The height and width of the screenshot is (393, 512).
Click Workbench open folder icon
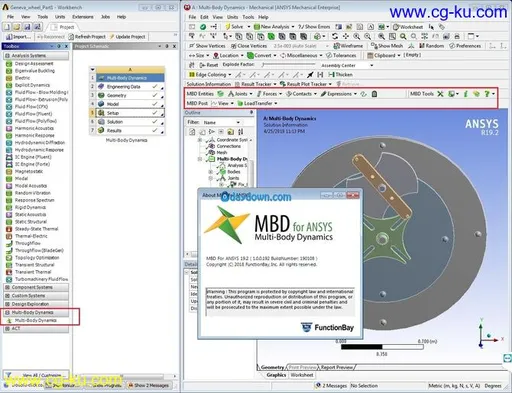coord(17,27)
